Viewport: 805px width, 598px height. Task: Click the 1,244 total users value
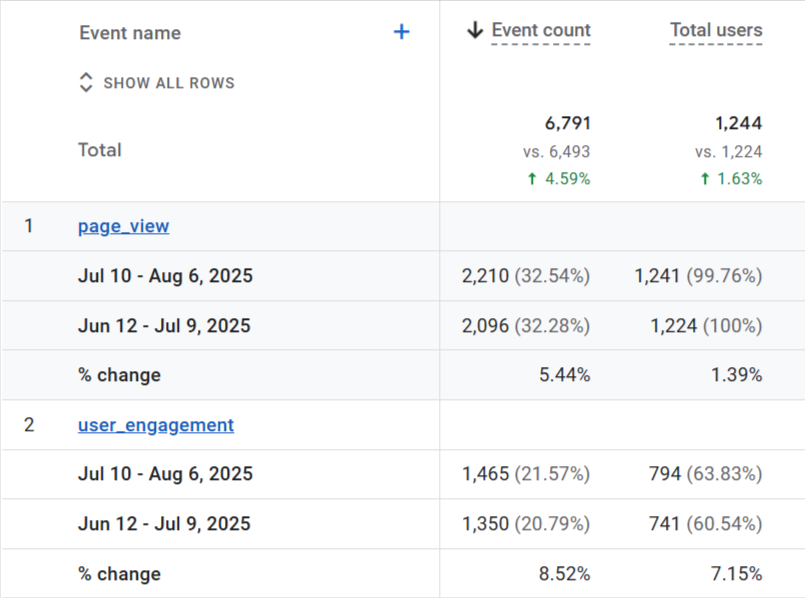coord(738,123)
